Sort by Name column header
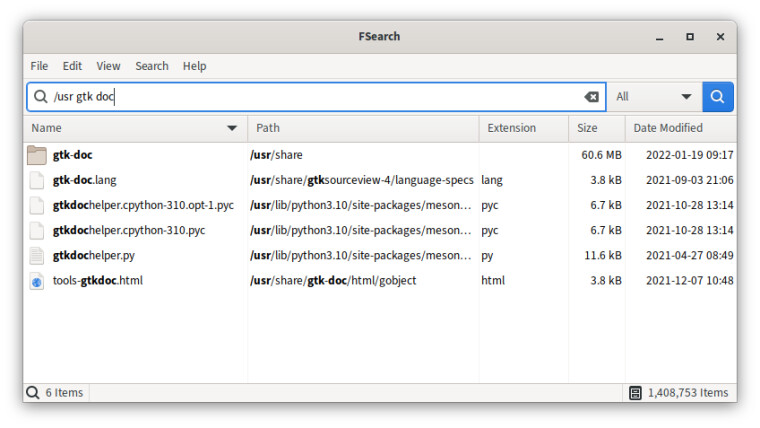 (x=135, y=128)
